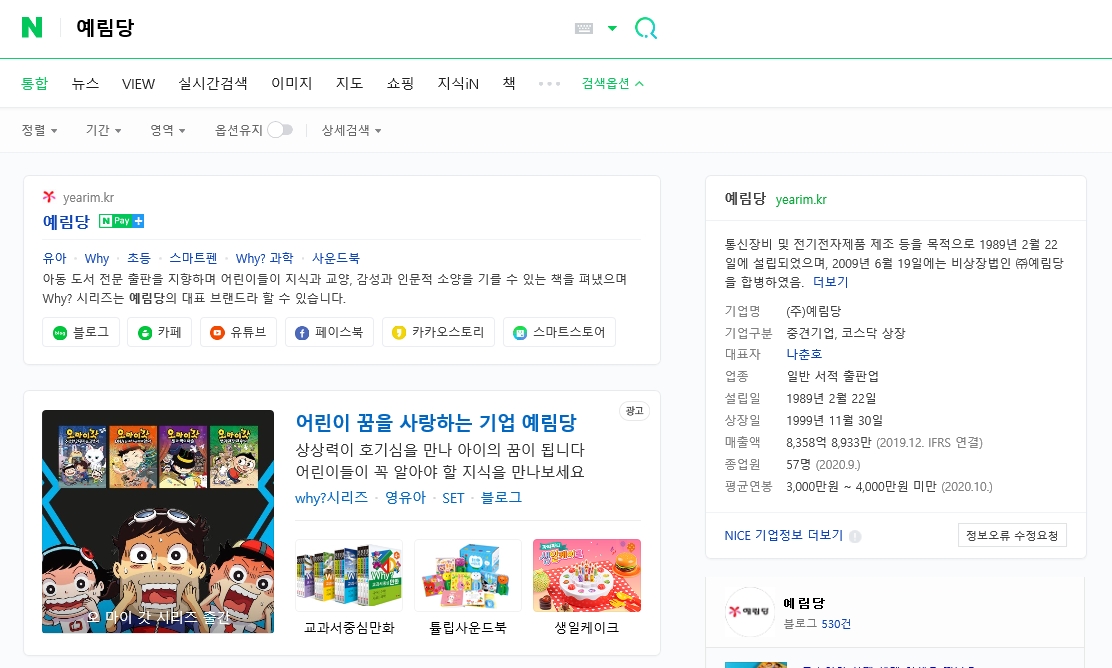Screen dimensions: 1112x668
Task: Open the 예림당 site title link
Action: [x=66, y=221]
